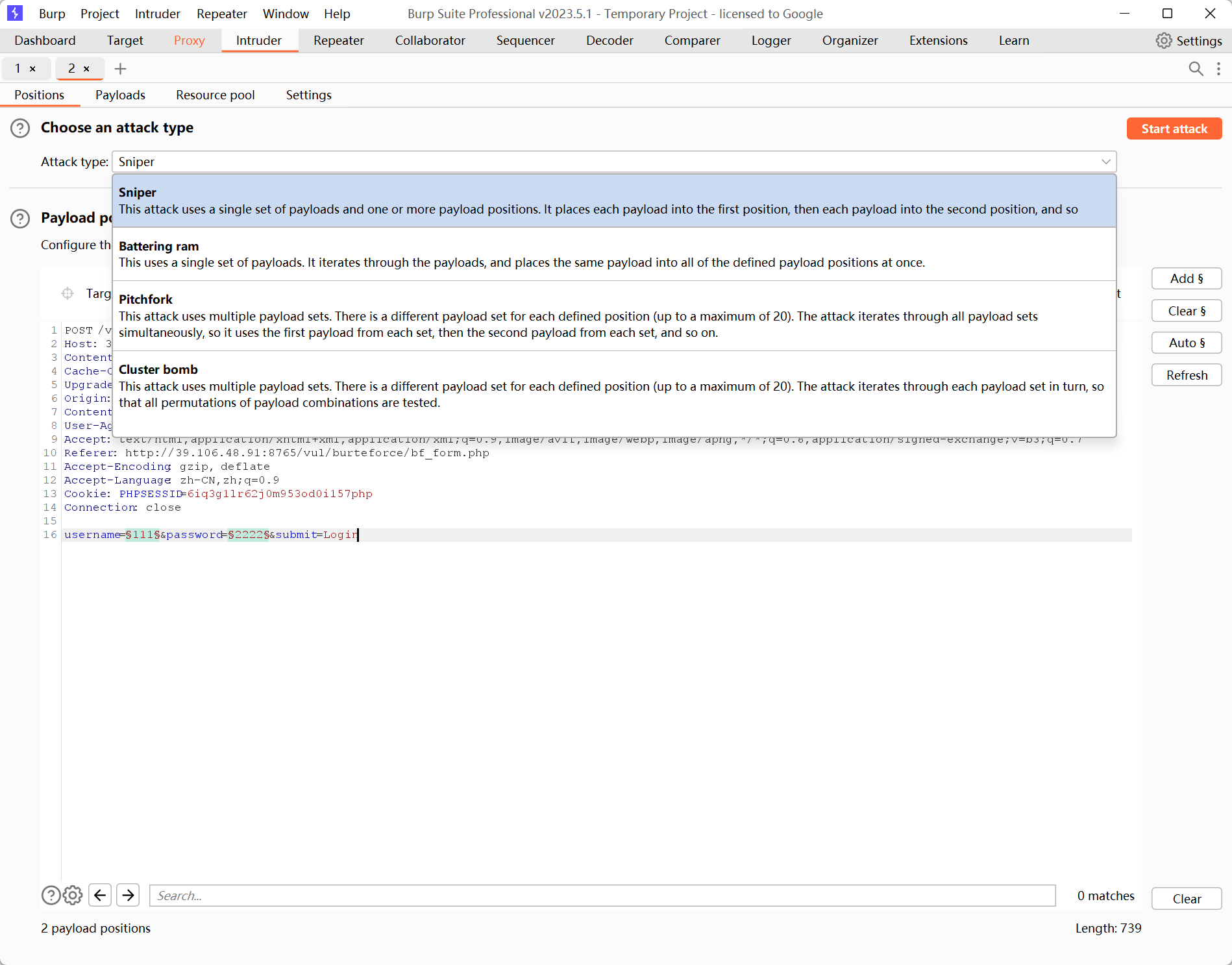Switch to the Dashboard tab
Screen dimensions: 1232x965
(45, 40)
